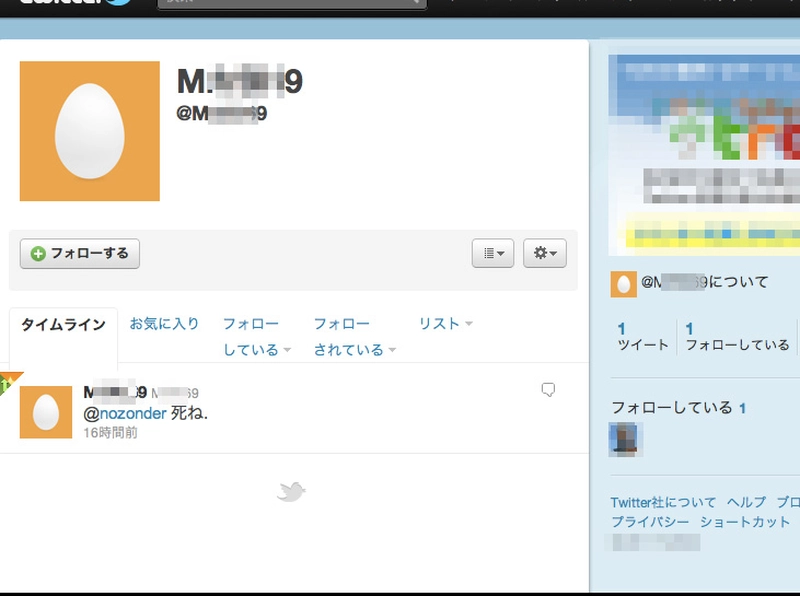The image size is (800, 596).
Task: Open the list icon dropdown arrow
Action: coord(502,253)
